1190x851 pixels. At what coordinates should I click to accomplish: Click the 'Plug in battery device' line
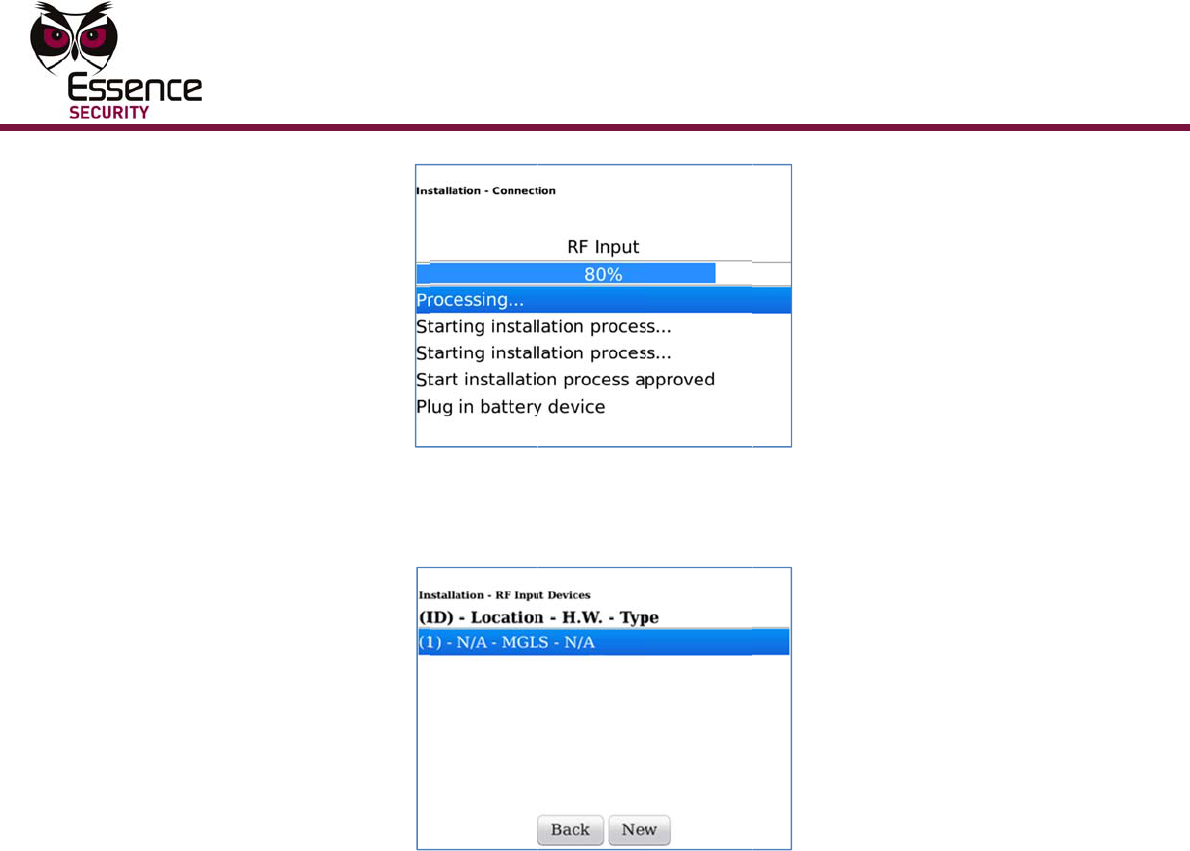pyautogui.click(x=511, y=407)
